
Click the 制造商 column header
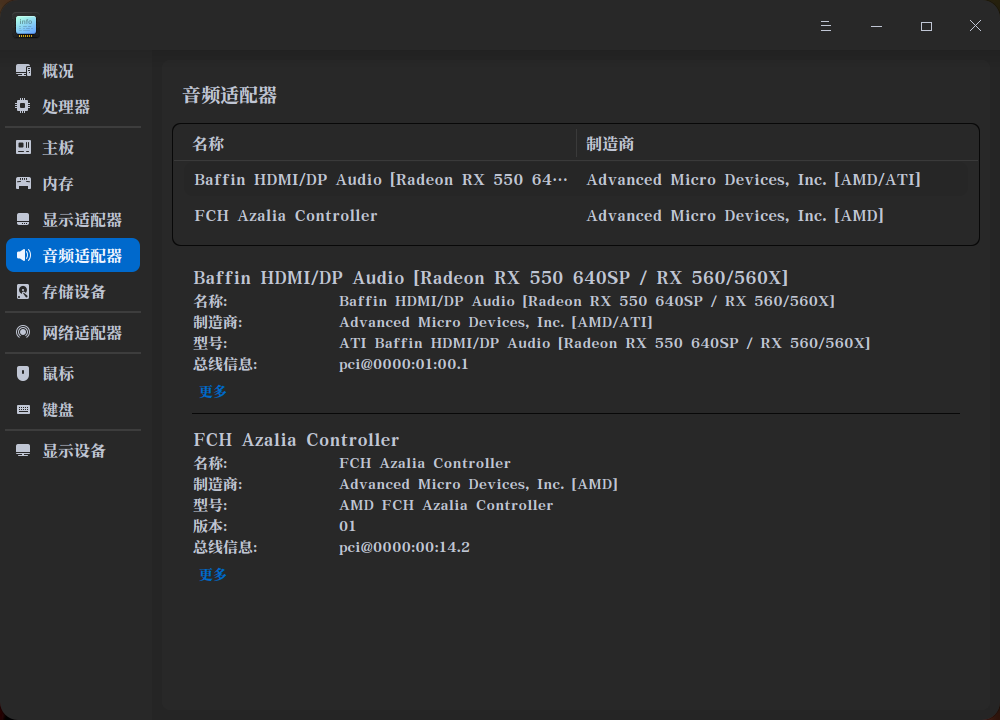click(777, 143)
